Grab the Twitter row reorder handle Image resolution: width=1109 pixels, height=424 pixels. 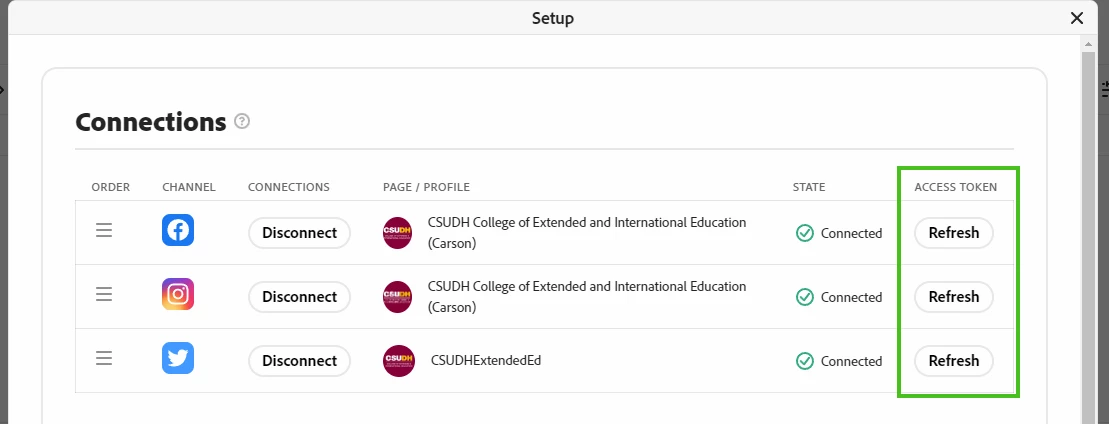click(x=104, y=358)
